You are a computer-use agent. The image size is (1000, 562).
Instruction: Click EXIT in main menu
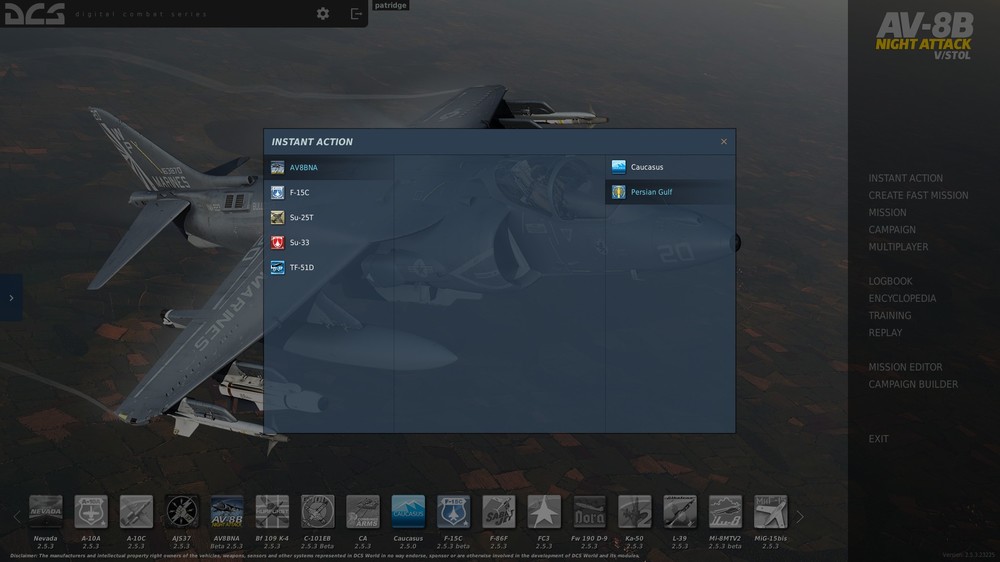[878, 439]
